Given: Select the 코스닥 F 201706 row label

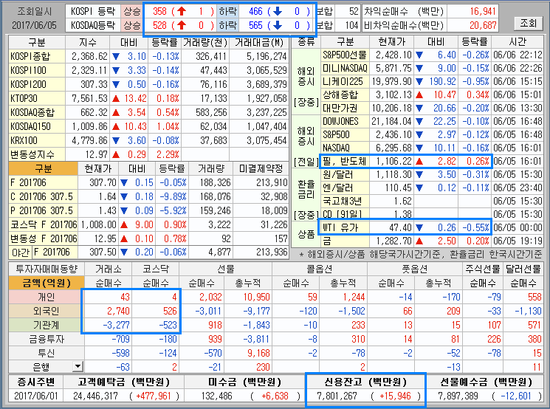Looking at the screenshot, I should [x=43, y=224].
